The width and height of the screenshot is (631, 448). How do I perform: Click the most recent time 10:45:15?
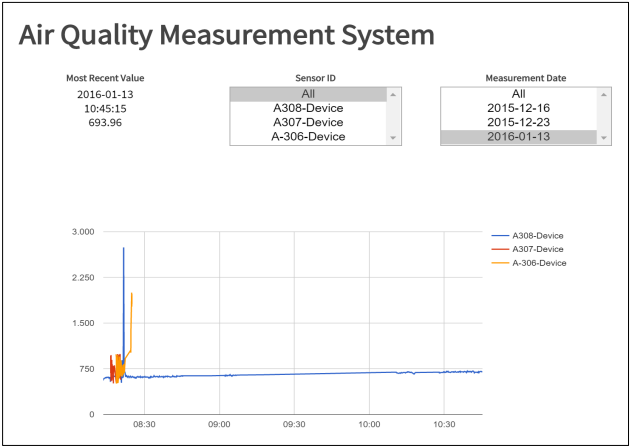click(x=105, y=109)
